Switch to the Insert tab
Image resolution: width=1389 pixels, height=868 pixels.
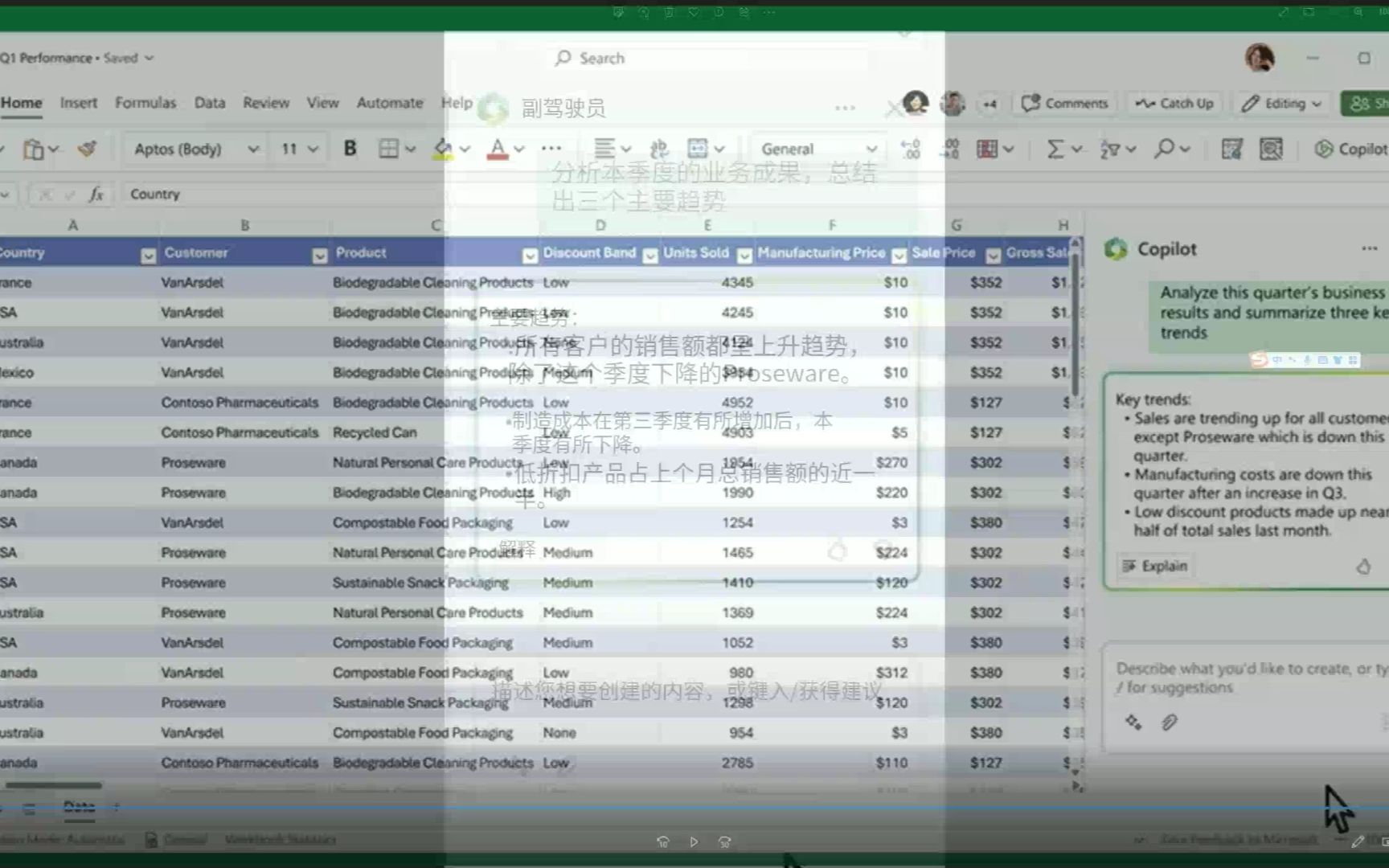(78, 103)
